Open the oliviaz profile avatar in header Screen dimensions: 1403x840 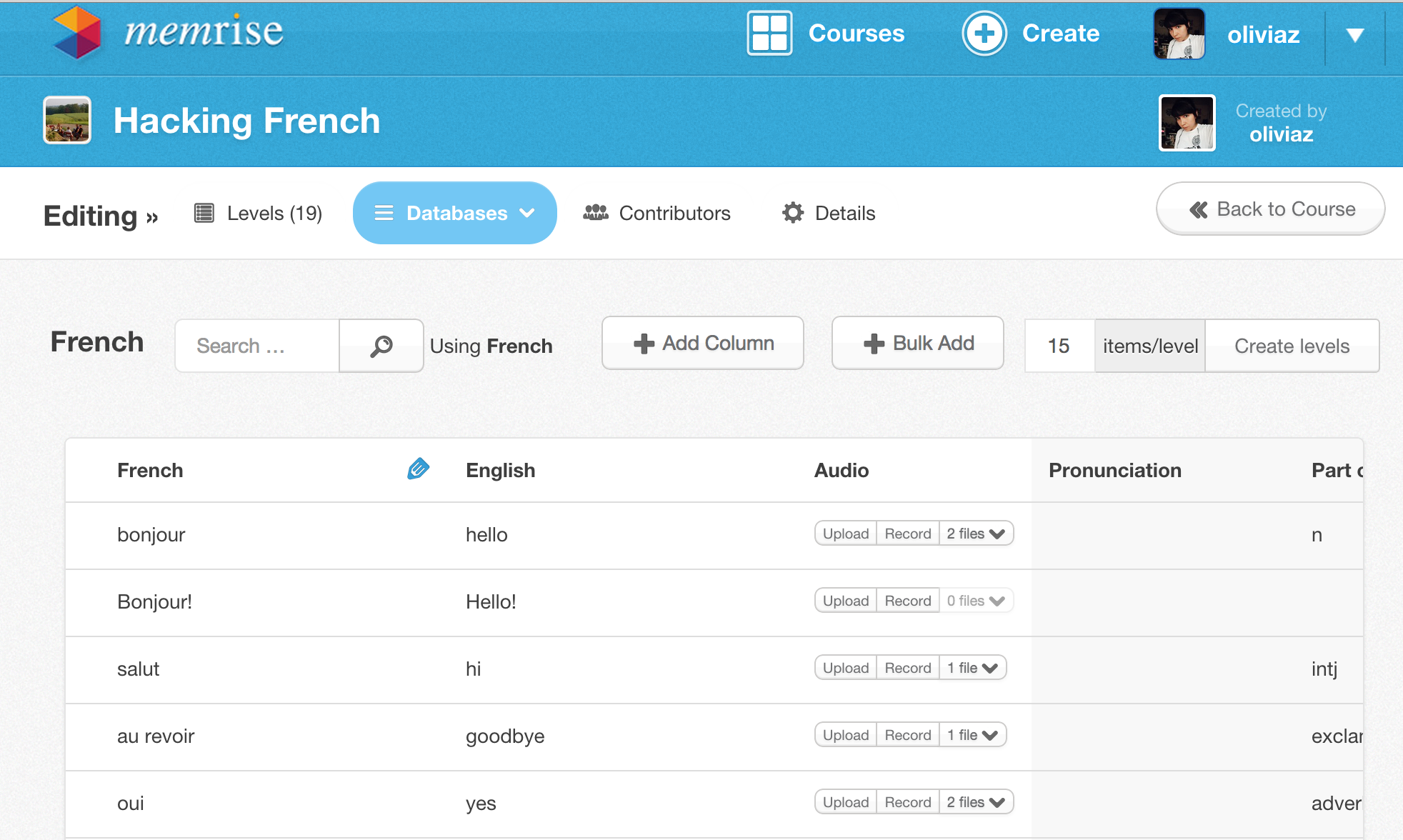click(1179, 34)
